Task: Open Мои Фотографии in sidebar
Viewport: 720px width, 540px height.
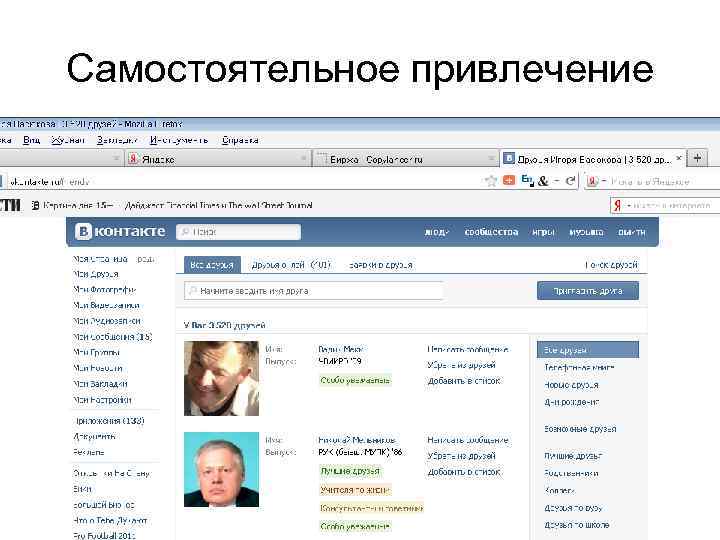Action: [x=105, y=290]
